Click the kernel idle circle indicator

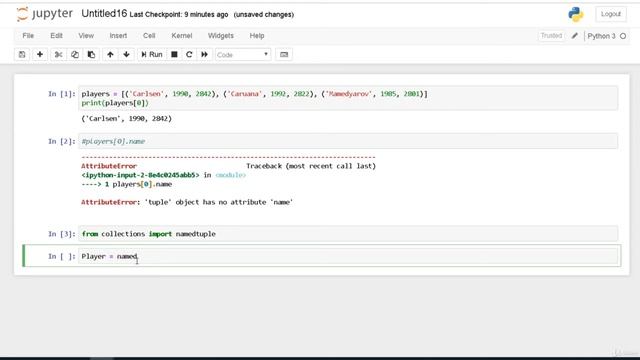(623, 36)
